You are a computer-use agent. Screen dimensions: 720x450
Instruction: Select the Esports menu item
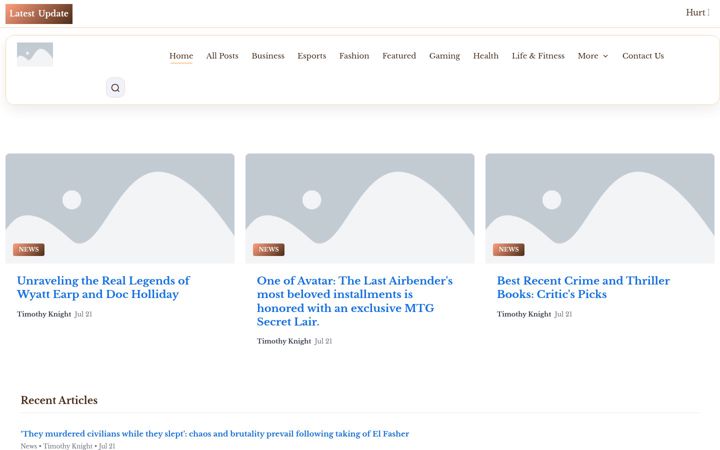tap(312, 56)
